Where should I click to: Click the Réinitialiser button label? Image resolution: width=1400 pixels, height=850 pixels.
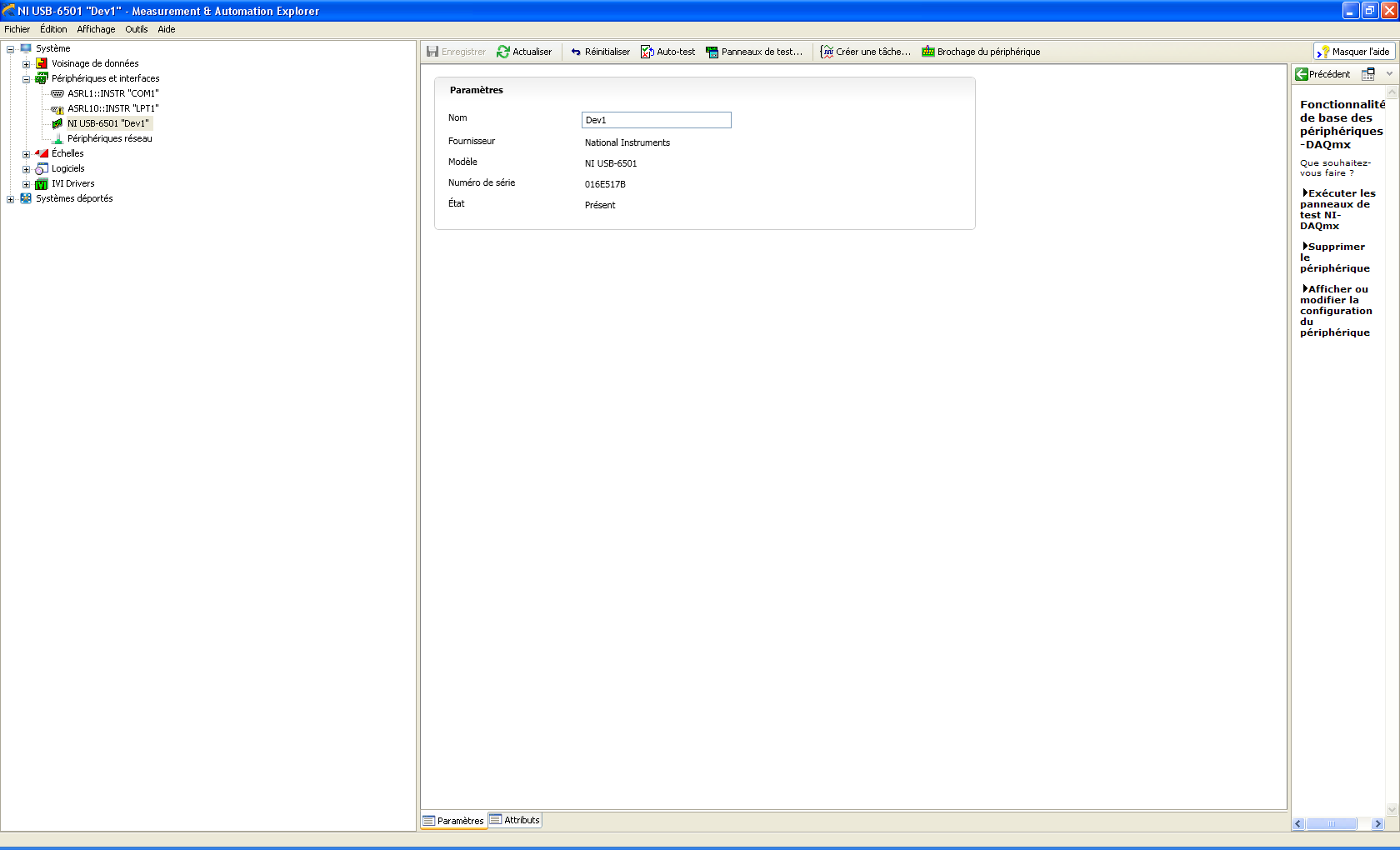[607, 52]
